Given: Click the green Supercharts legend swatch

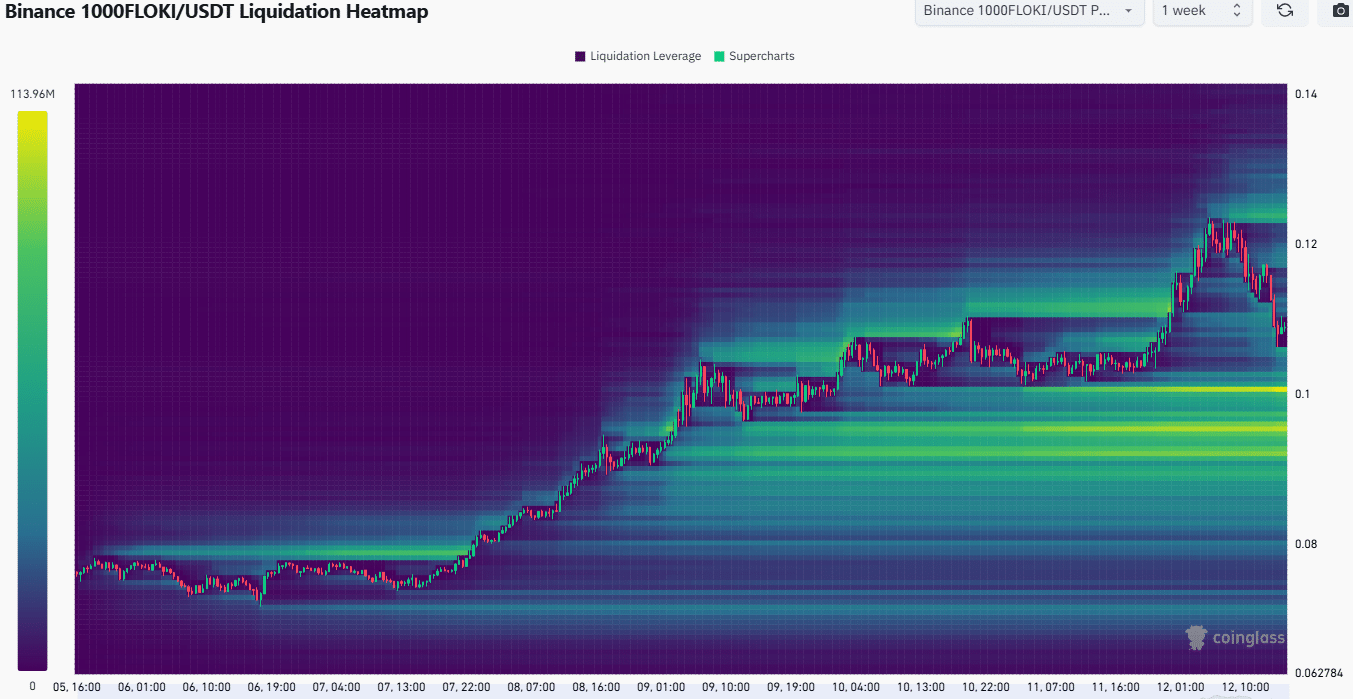Looking at the screenshot, I should pyautogui.click(x=719, y=56).
